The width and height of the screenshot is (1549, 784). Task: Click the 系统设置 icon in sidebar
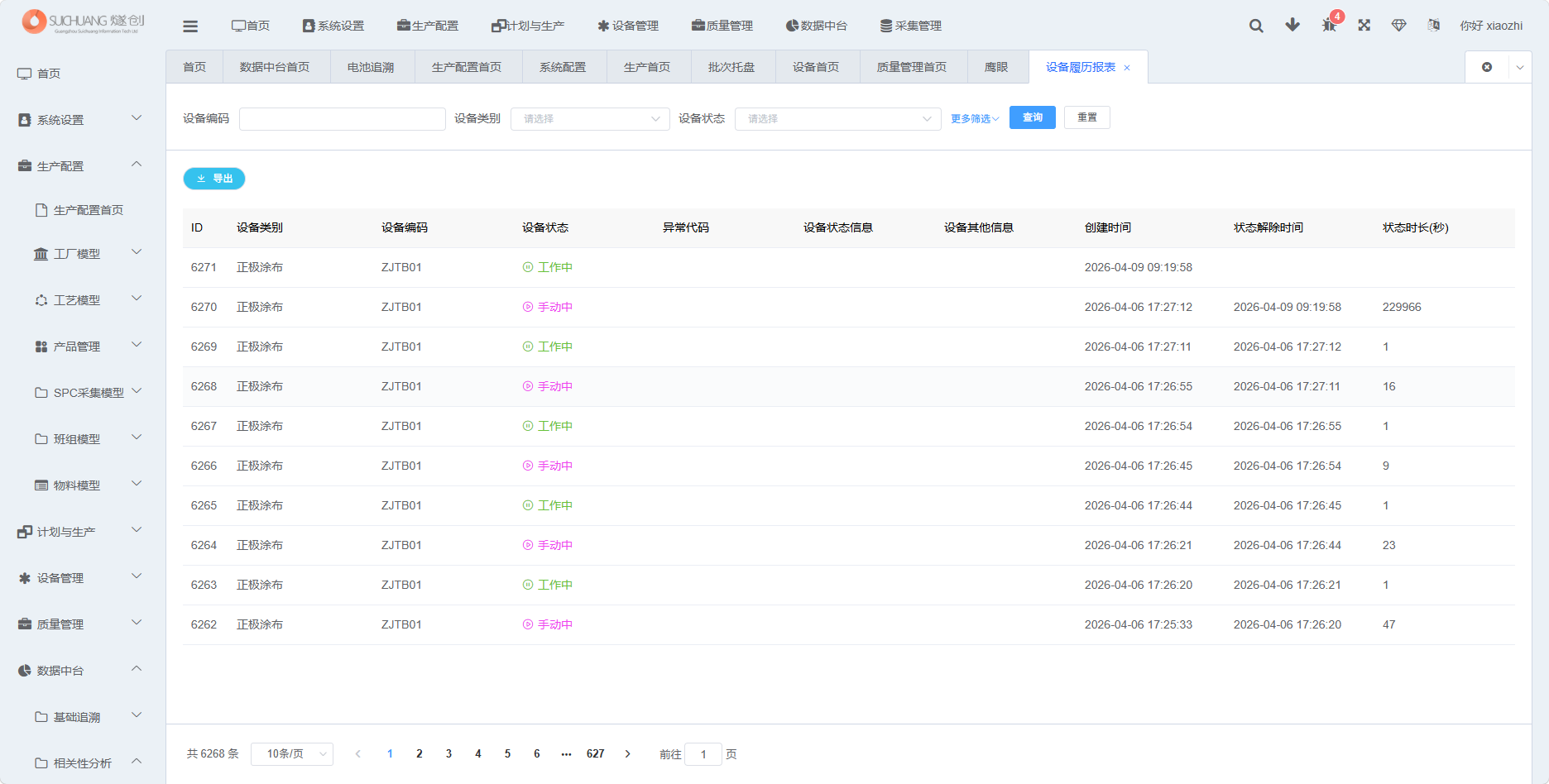coord(25,120)
